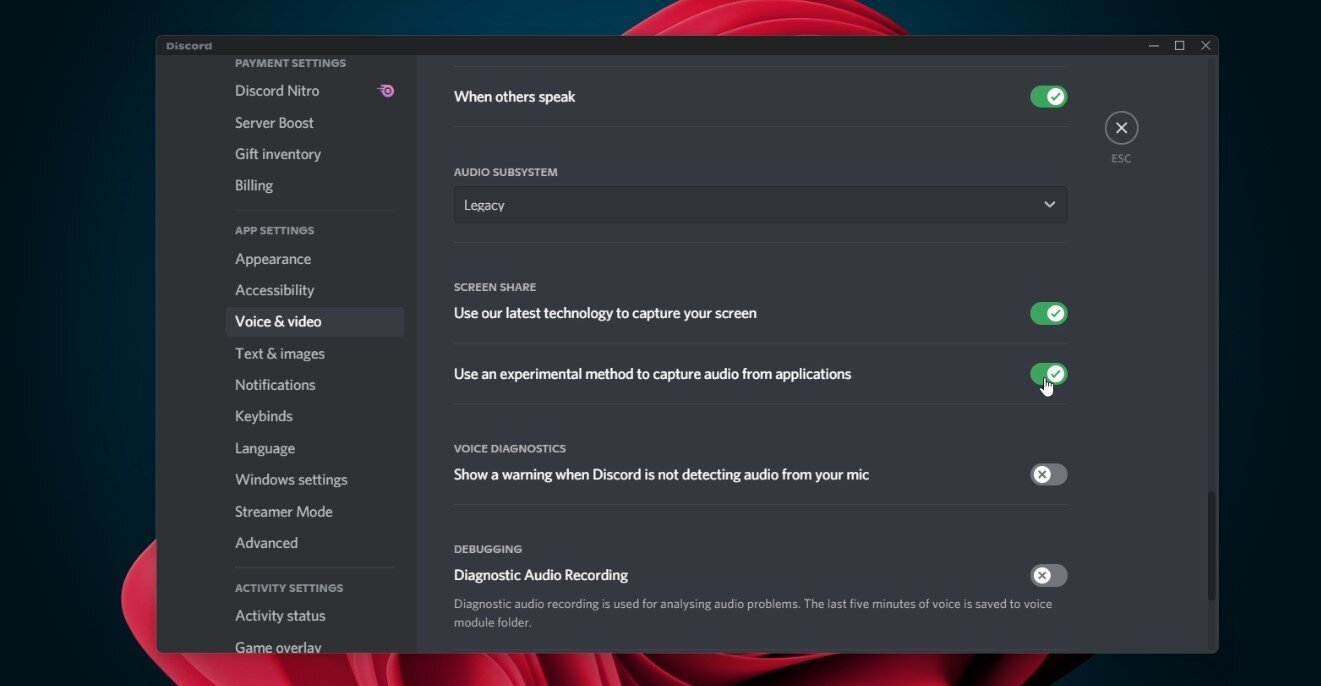Open Gift inventory settings
The width and height of the screenshot is (1321, 686).
pyautogui.click(x=278, y=154)
